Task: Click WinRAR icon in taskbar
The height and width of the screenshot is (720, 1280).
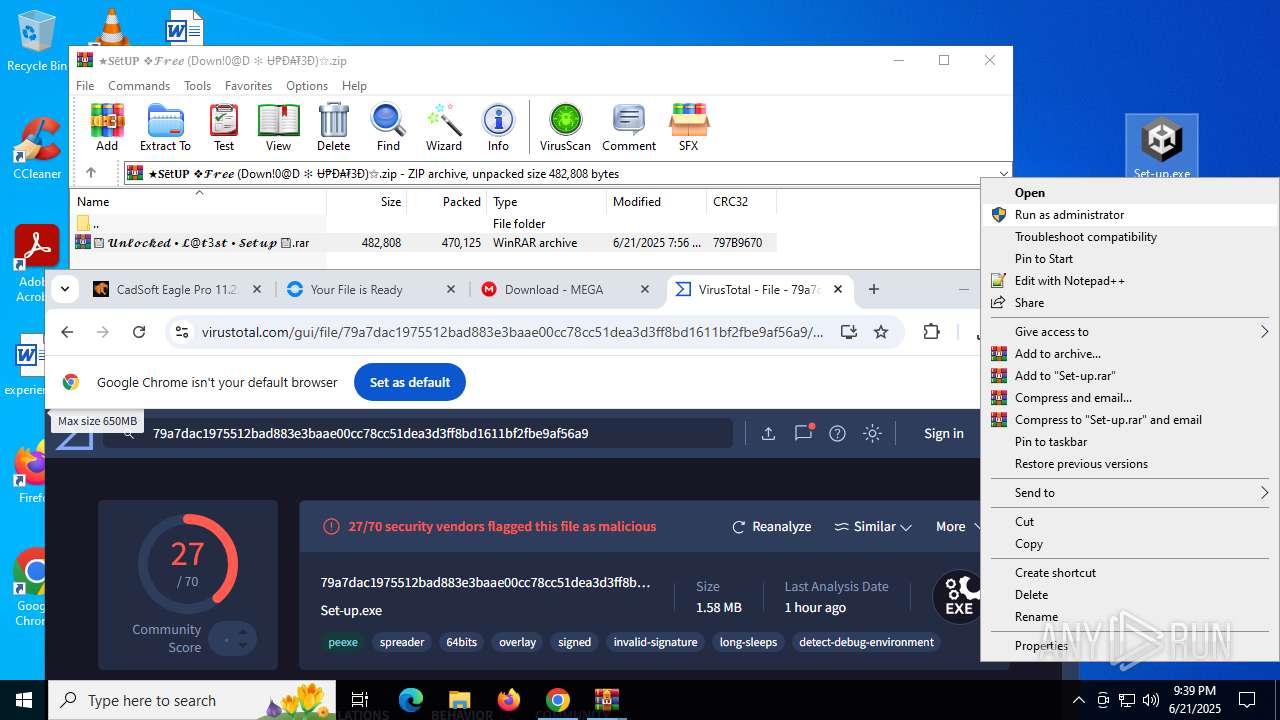Action: click(607, 700)
